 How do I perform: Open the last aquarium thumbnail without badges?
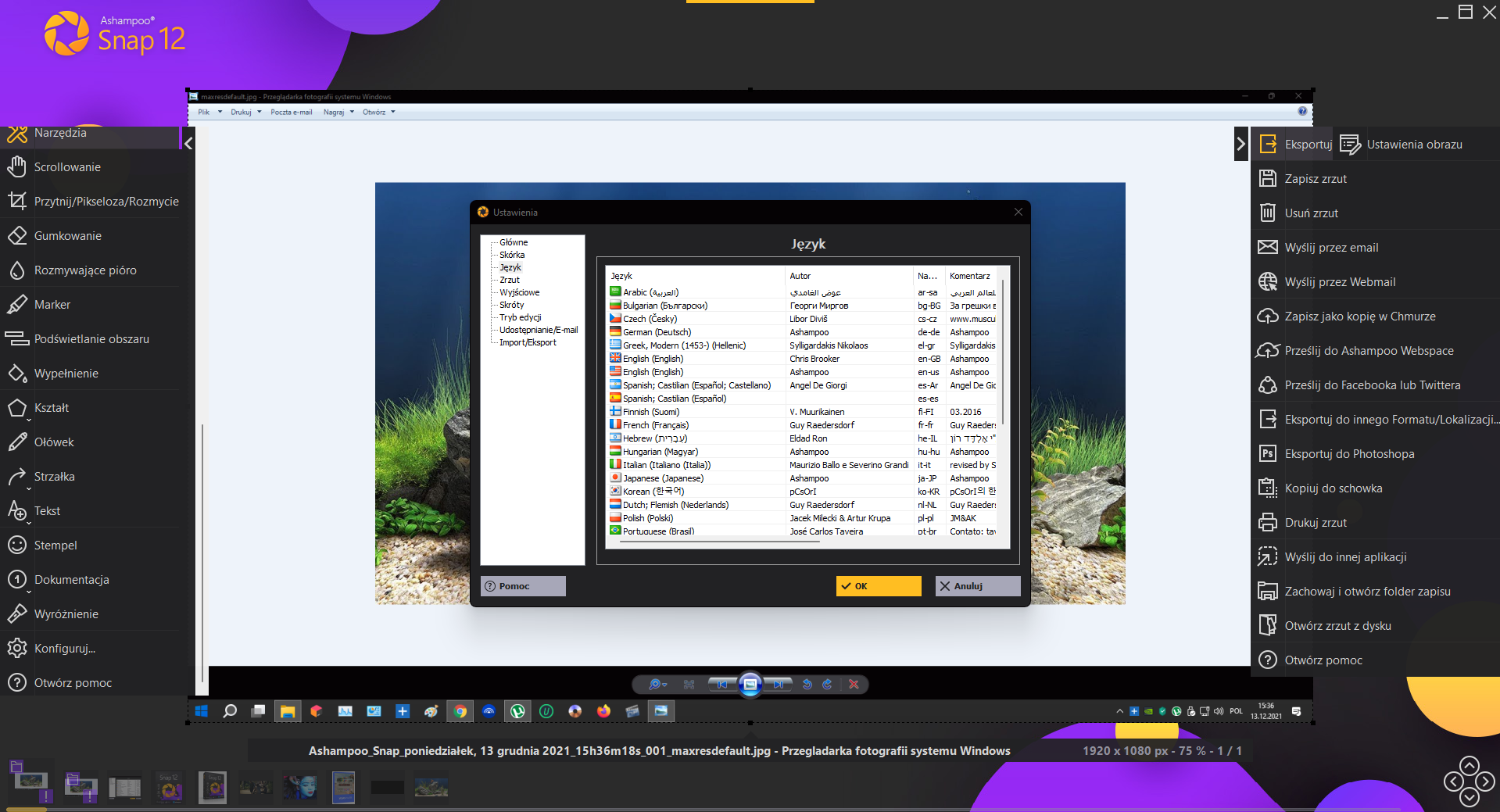[431, 787]
